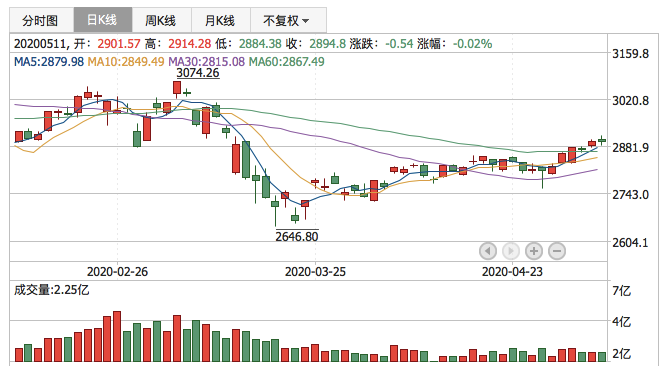Click the 2646.80 low price label
The height and width of the screenshot is (375, 665).
point(297,236)
